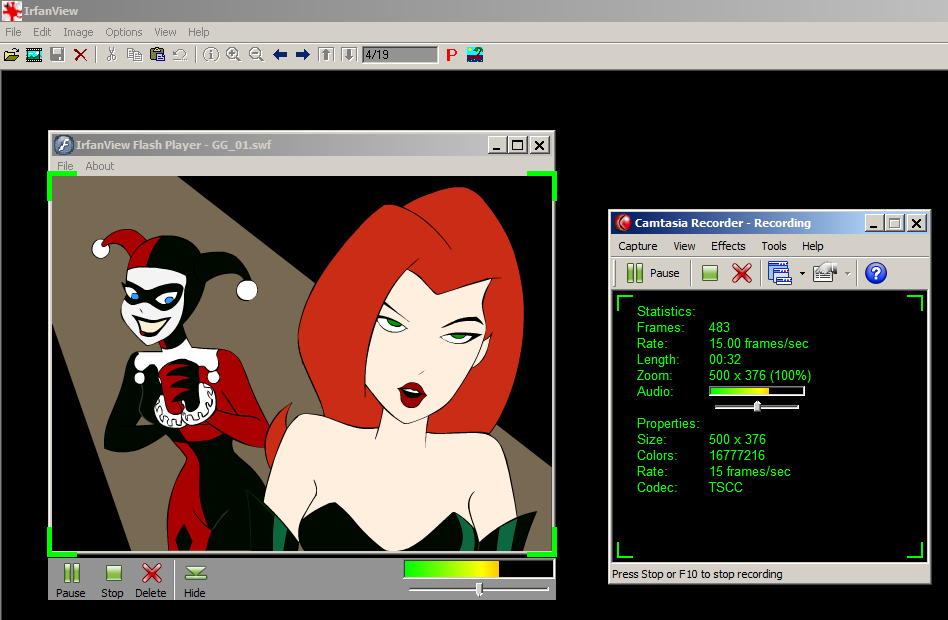This screenshot has height=620, width=948.
Task: Open Capture menu in Camtasia Recorder
Action: (x=637, y=246)
